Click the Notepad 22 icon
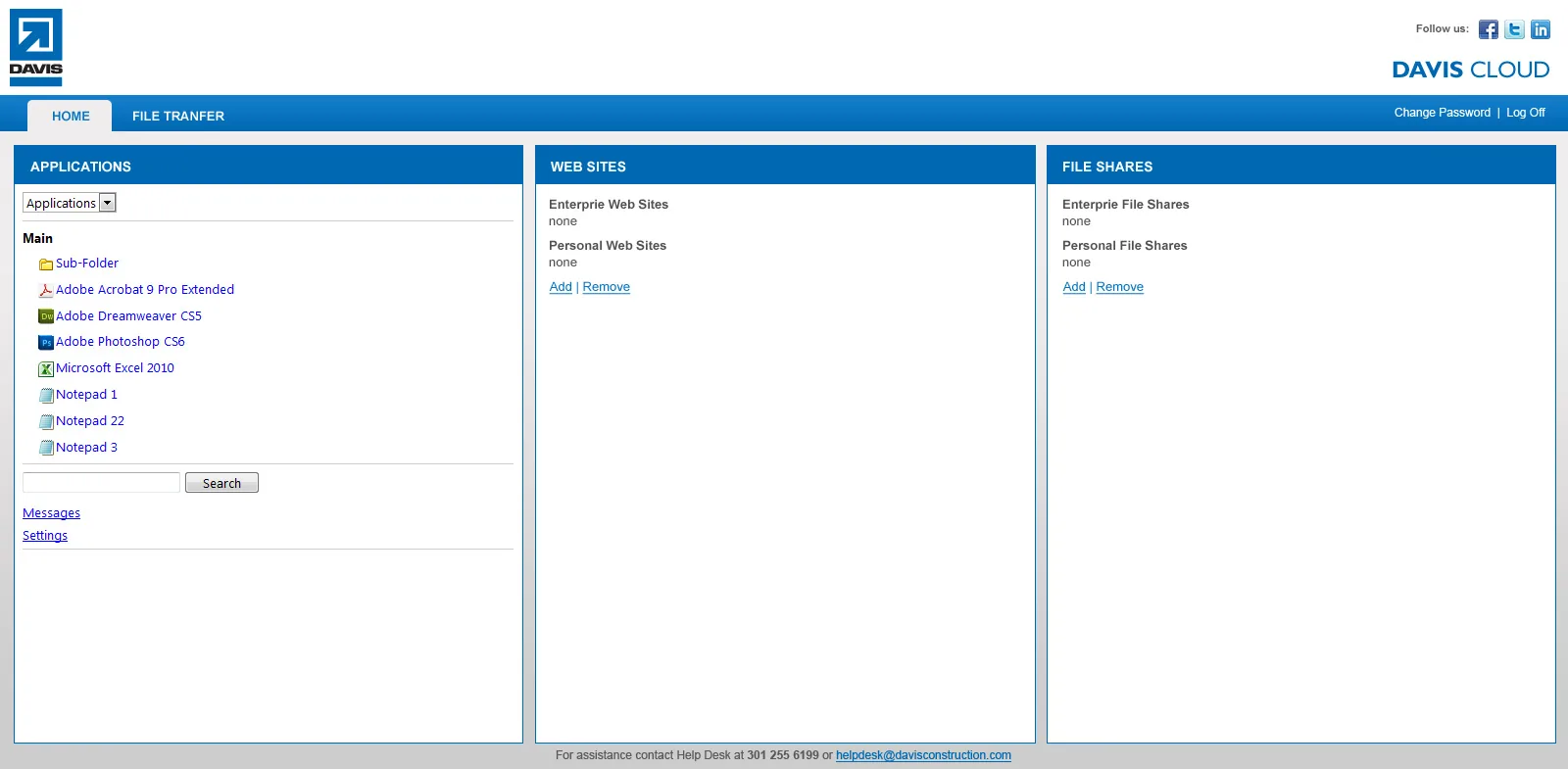 pyautogui.click(x=46, y=421)
